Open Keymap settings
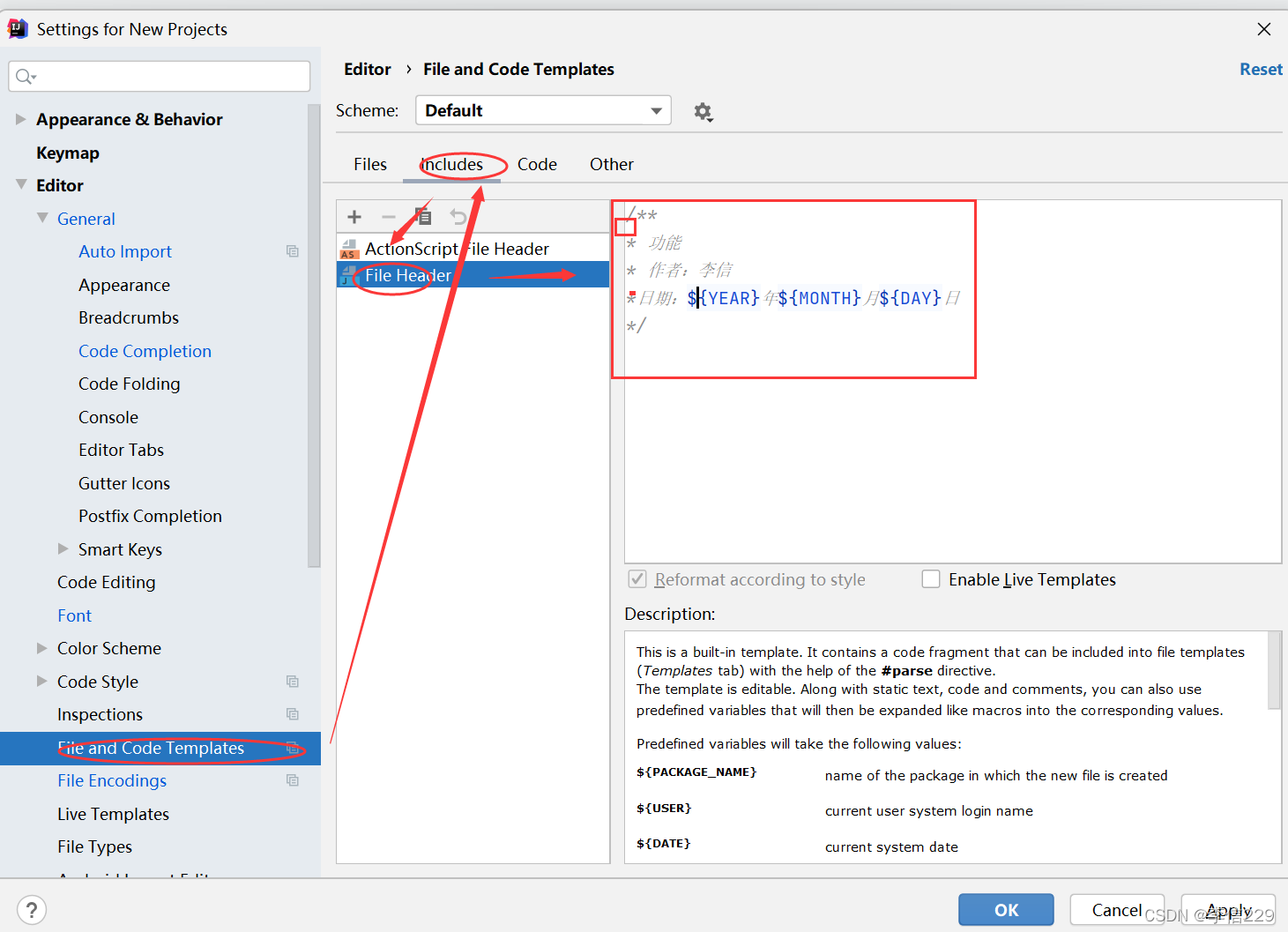Viewport: 1288px width, 932px height. click(x=68, y=153)
